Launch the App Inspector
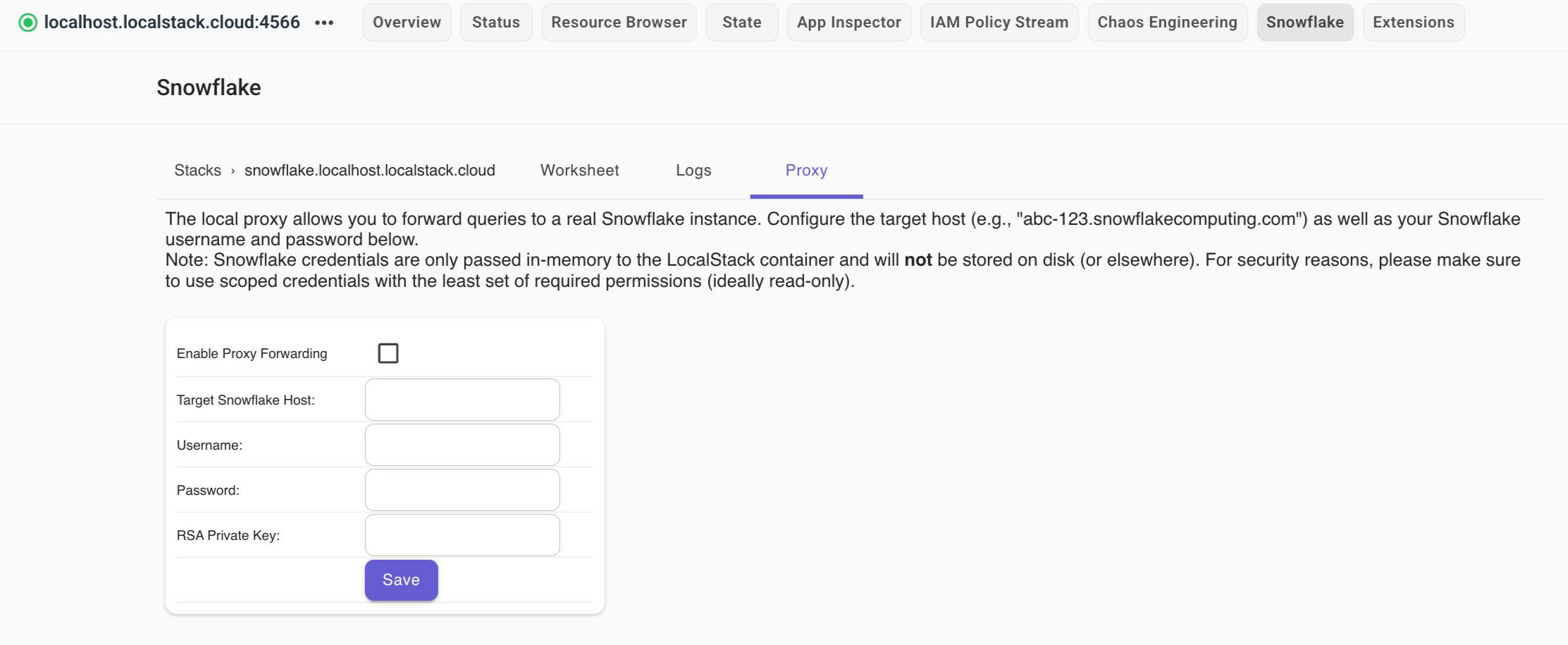This screenshot has height=645, width=1568. coord(848,22)
